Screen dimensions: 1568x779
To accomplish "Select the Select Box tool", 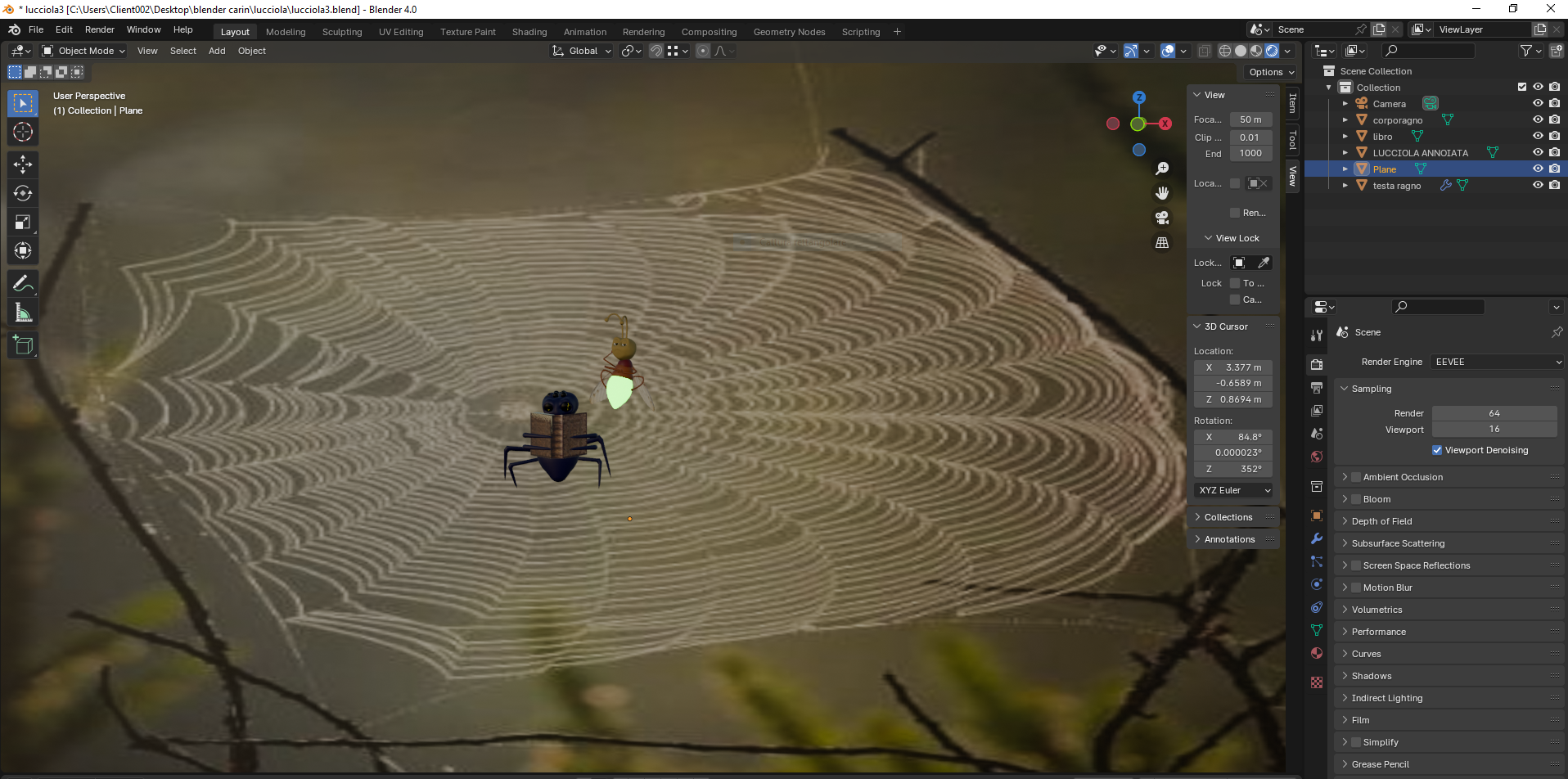I will pos(23,103).
